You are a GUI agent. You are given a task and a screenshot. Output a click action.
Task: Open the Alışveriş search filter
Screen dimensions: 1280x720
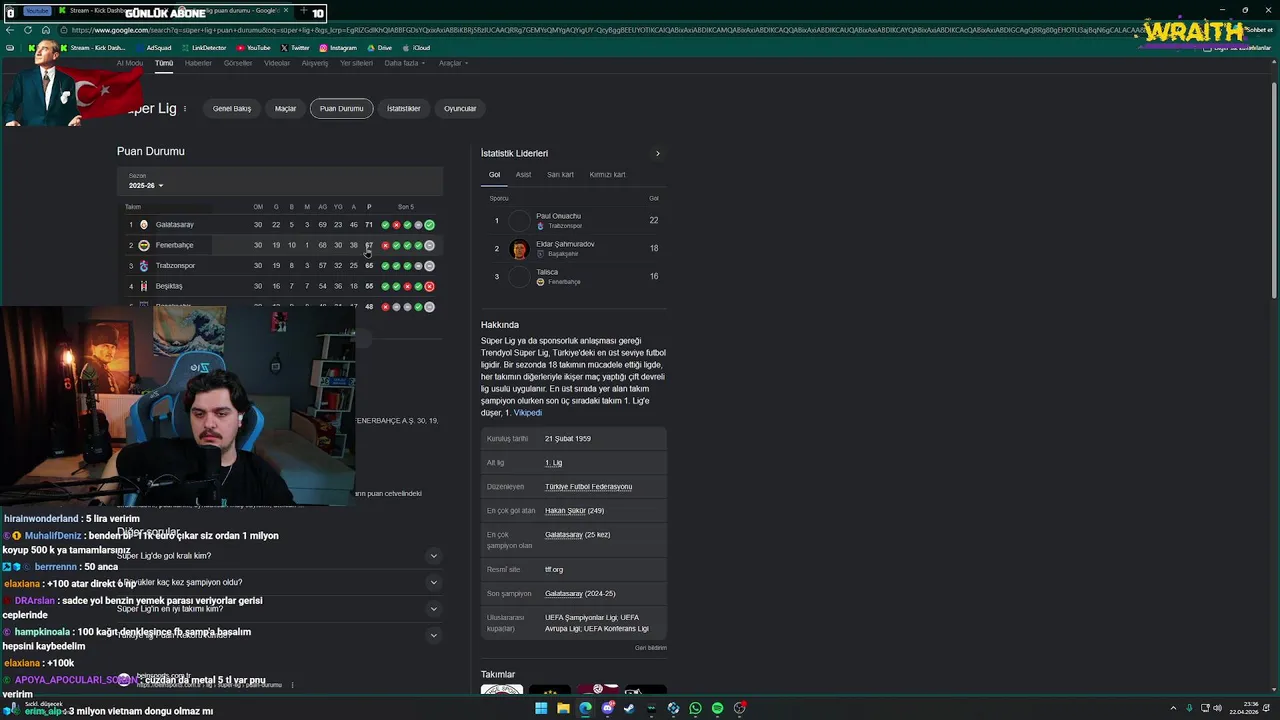coord(315,63)
